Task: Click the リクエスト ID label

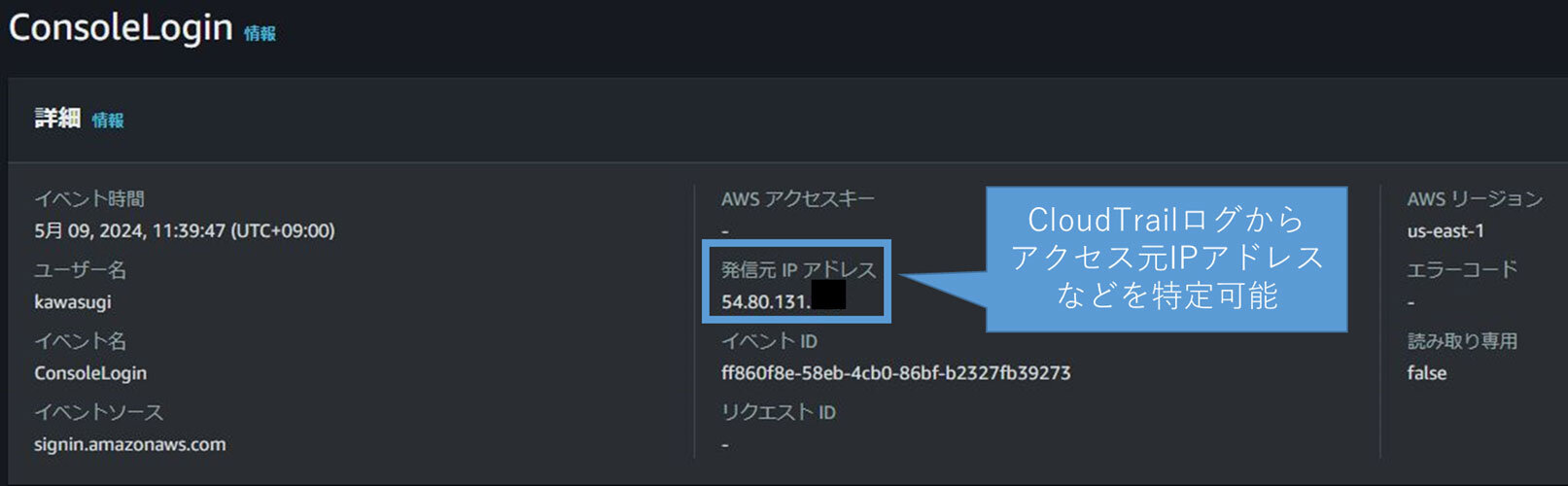Action: (x=778, y=412)
